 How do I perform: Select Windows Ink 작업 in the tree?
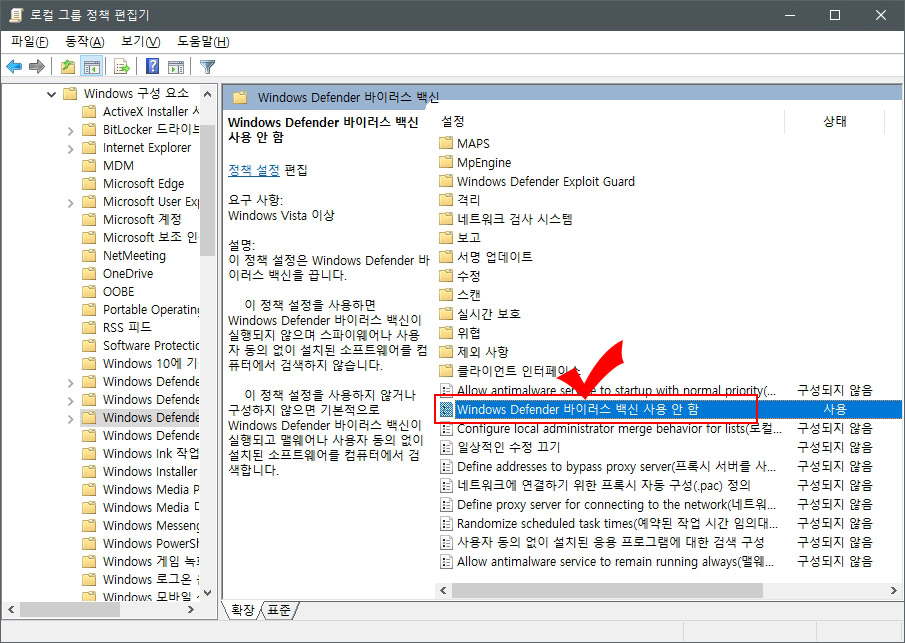(140, 454)
